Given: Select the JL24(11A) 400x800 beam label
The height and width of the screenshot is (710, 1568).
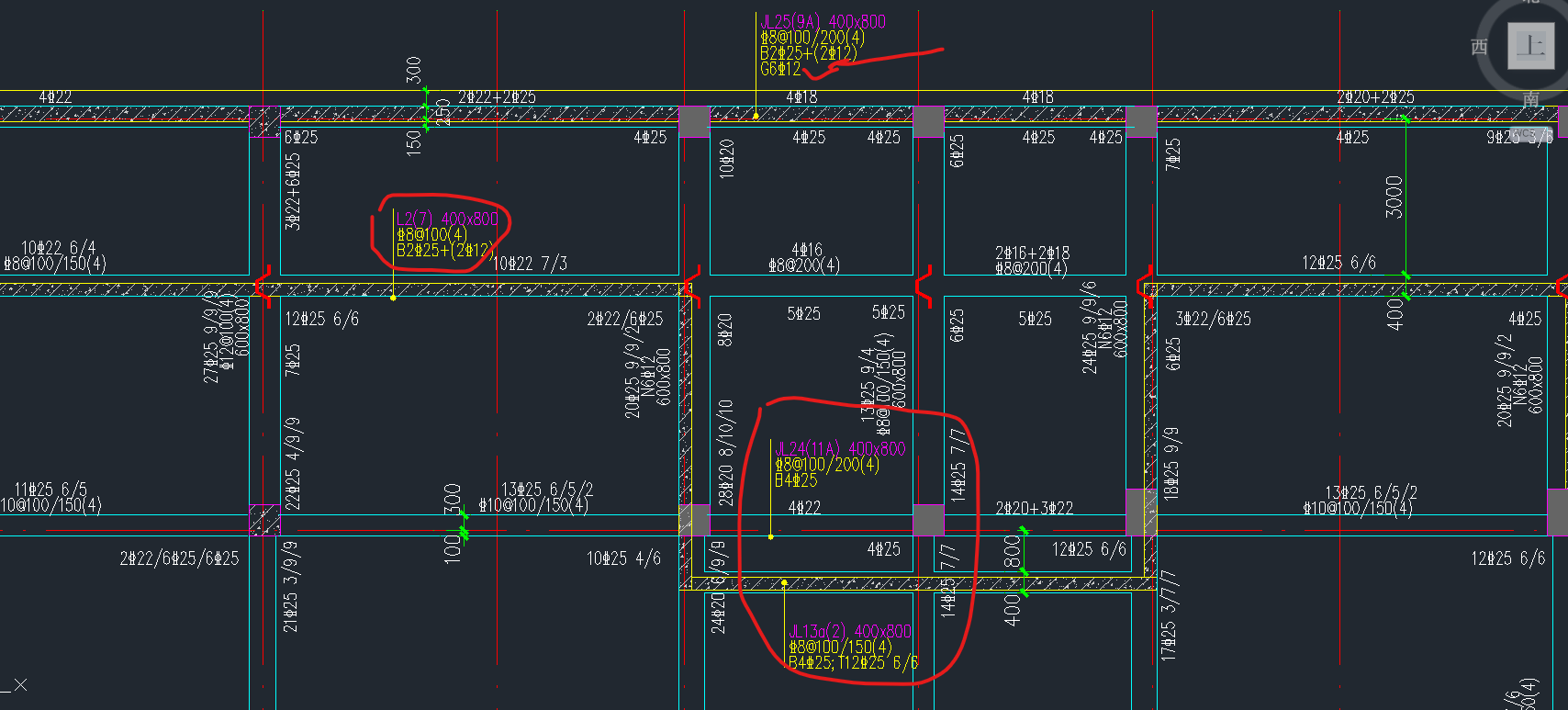Looking at the screenshot, I should (x=840, y=448).
